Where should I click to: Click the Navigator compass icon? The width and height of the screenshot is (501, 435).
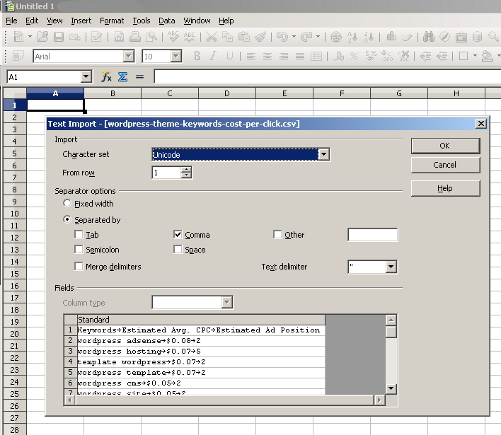click(x=444, y=37)
